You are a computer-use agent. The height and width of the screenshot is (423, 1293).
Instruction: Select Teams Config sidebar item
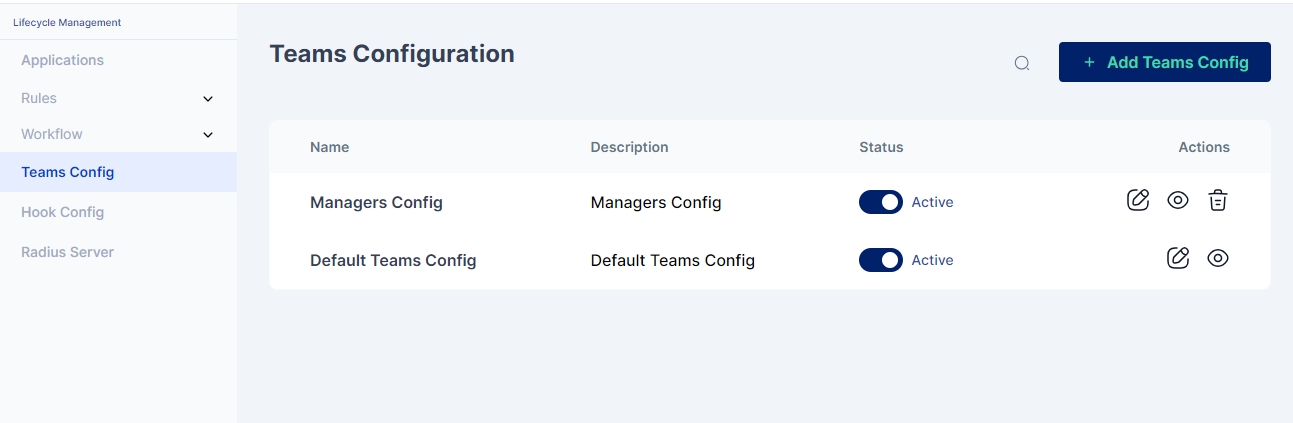pyautogui.click(x=68, y=172)
